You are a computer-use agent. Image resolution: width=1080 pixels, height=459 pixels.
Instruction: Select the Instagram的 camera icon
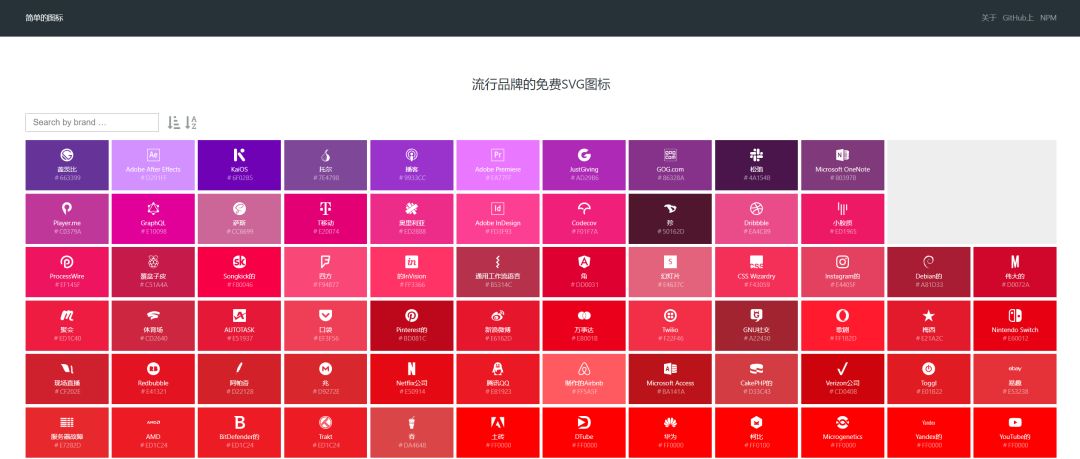(x=842, y=272)
